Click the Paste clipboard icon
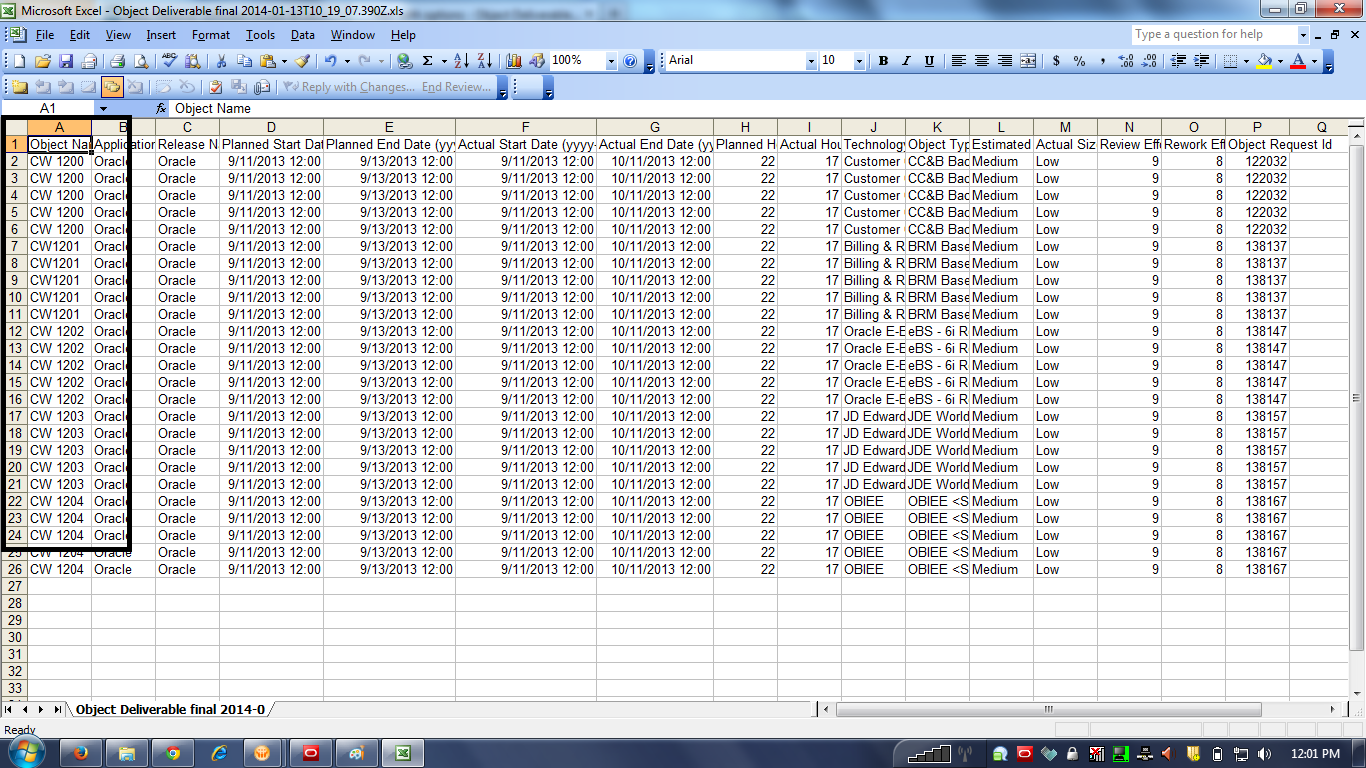Image resolution: width=1366 pixels, height=768 pixels. [x=267, y=61]
